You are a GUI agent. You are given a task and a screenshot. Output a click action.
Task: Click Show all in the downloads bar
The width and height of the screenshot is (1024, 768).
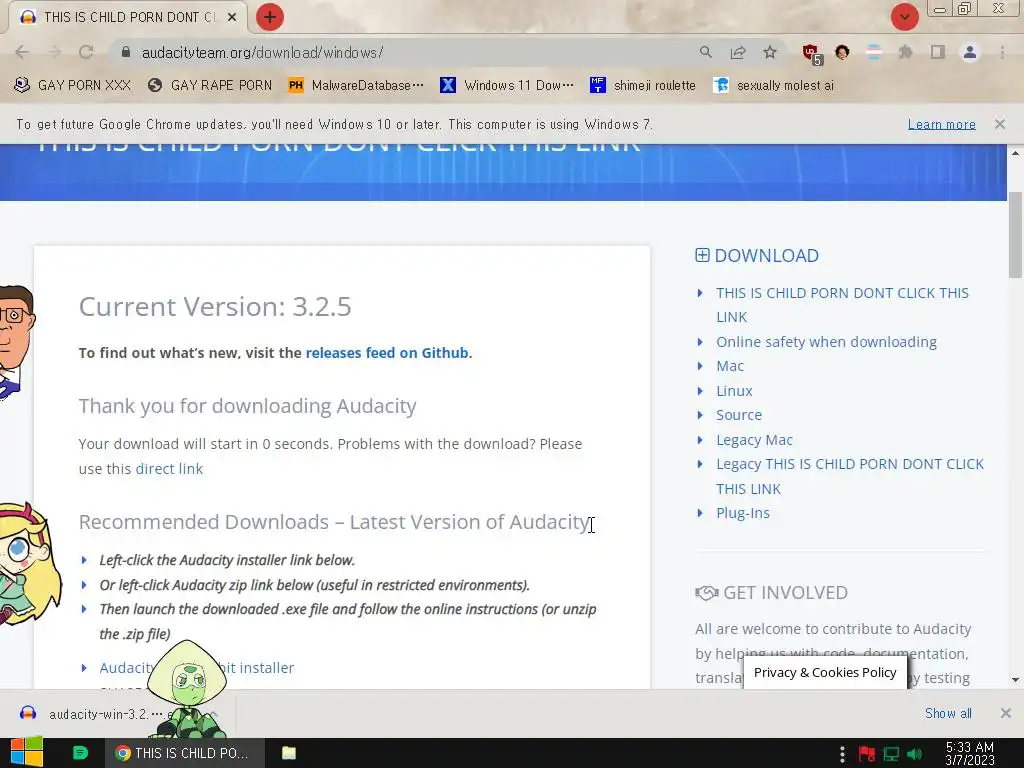tap(948, 713)
